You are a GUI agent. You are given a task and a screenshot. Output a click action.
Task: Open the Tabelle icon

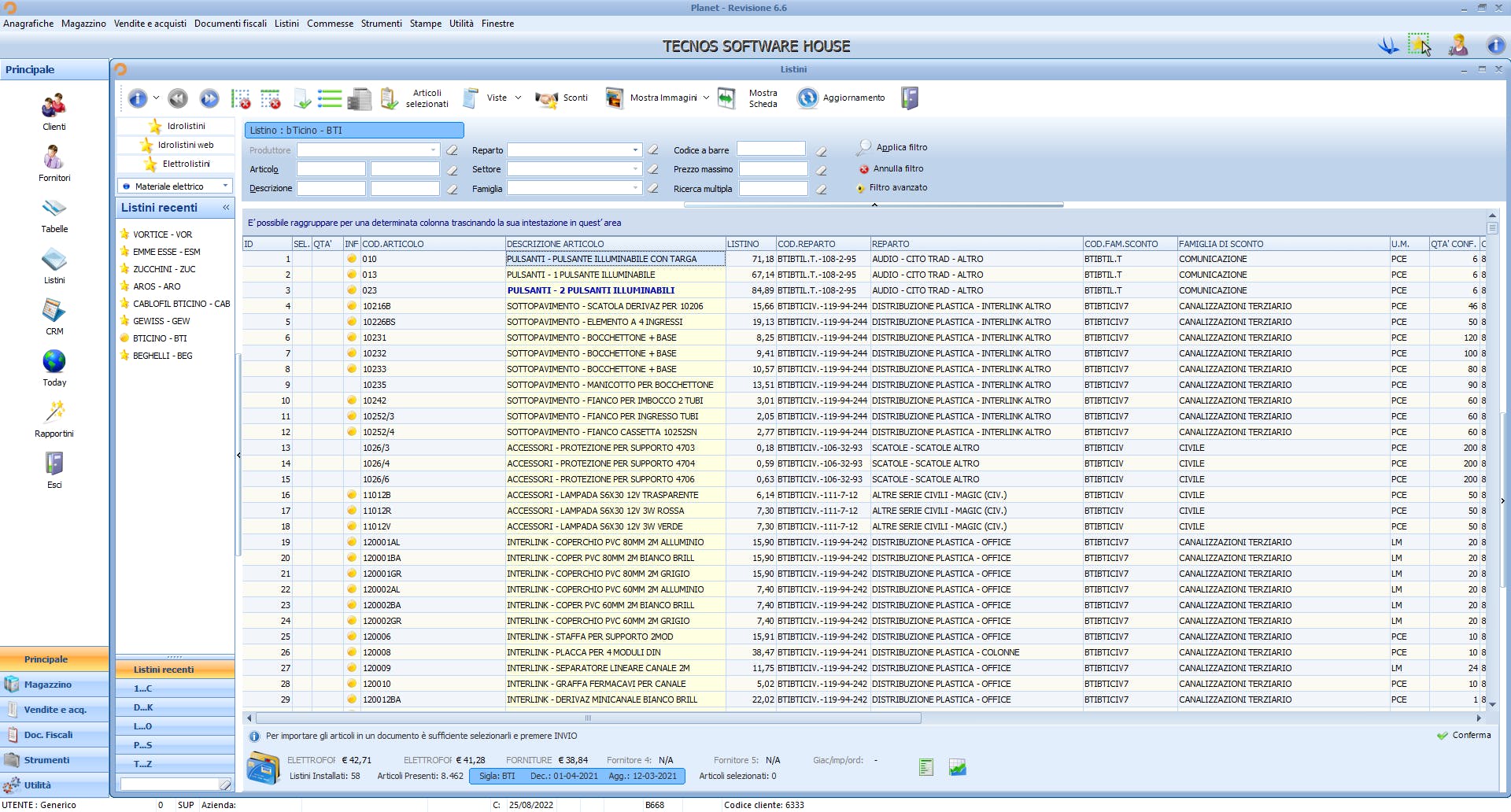(54, 215)
